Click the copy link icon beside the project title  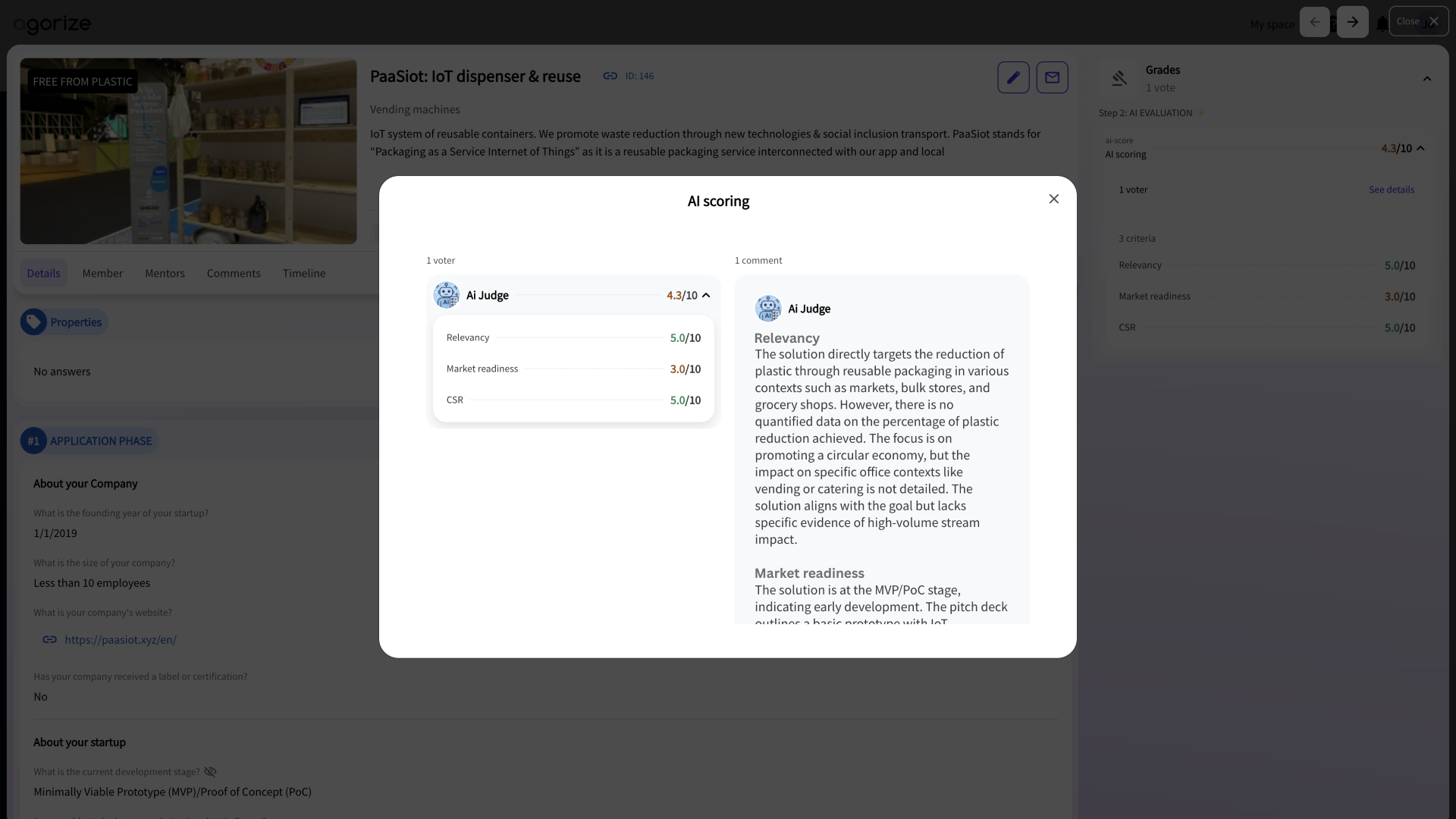pos(610,76)
